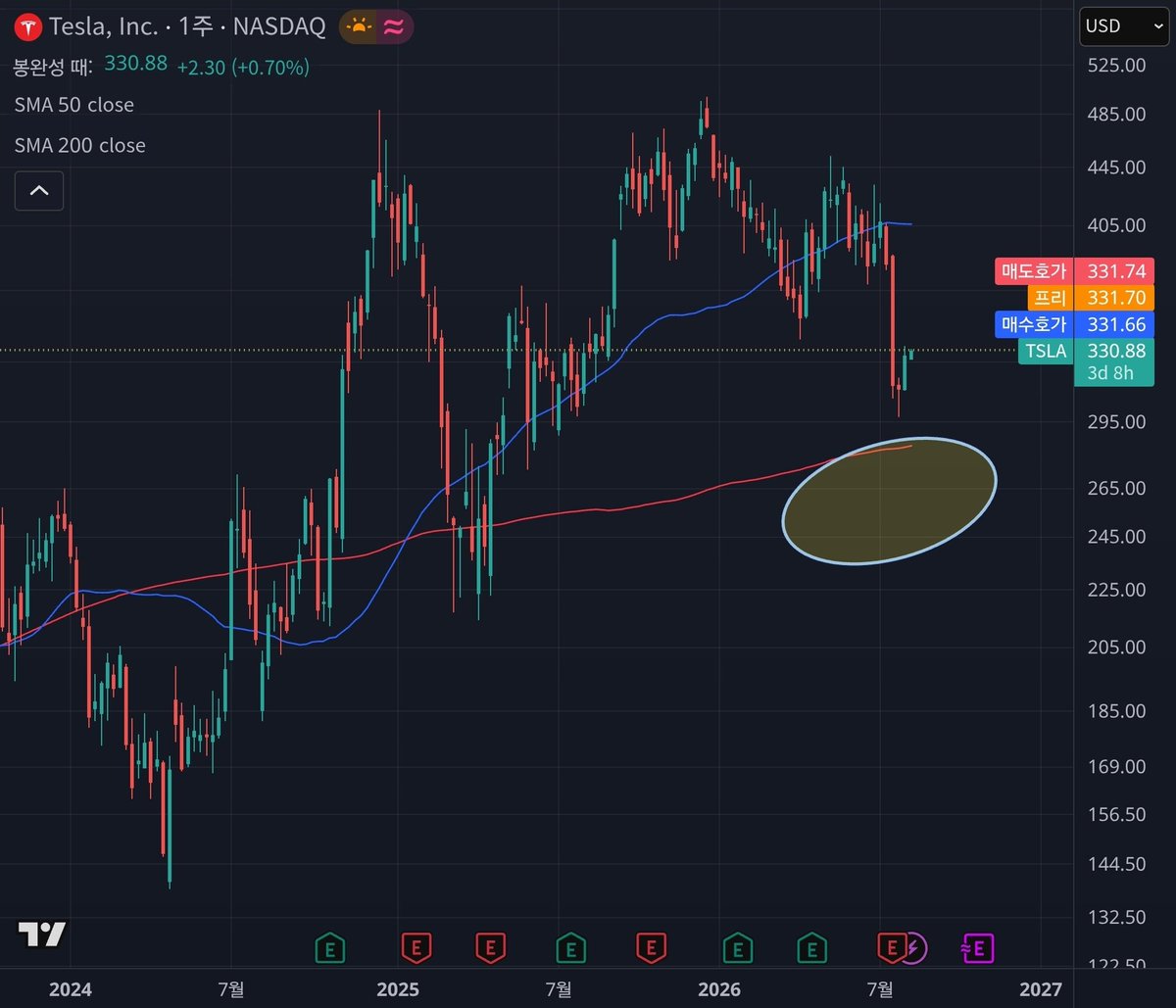Viewport: 1176px width, 1008px height.
Task: Click the orange 프리 331.70 price tag
Action: 1090,298
